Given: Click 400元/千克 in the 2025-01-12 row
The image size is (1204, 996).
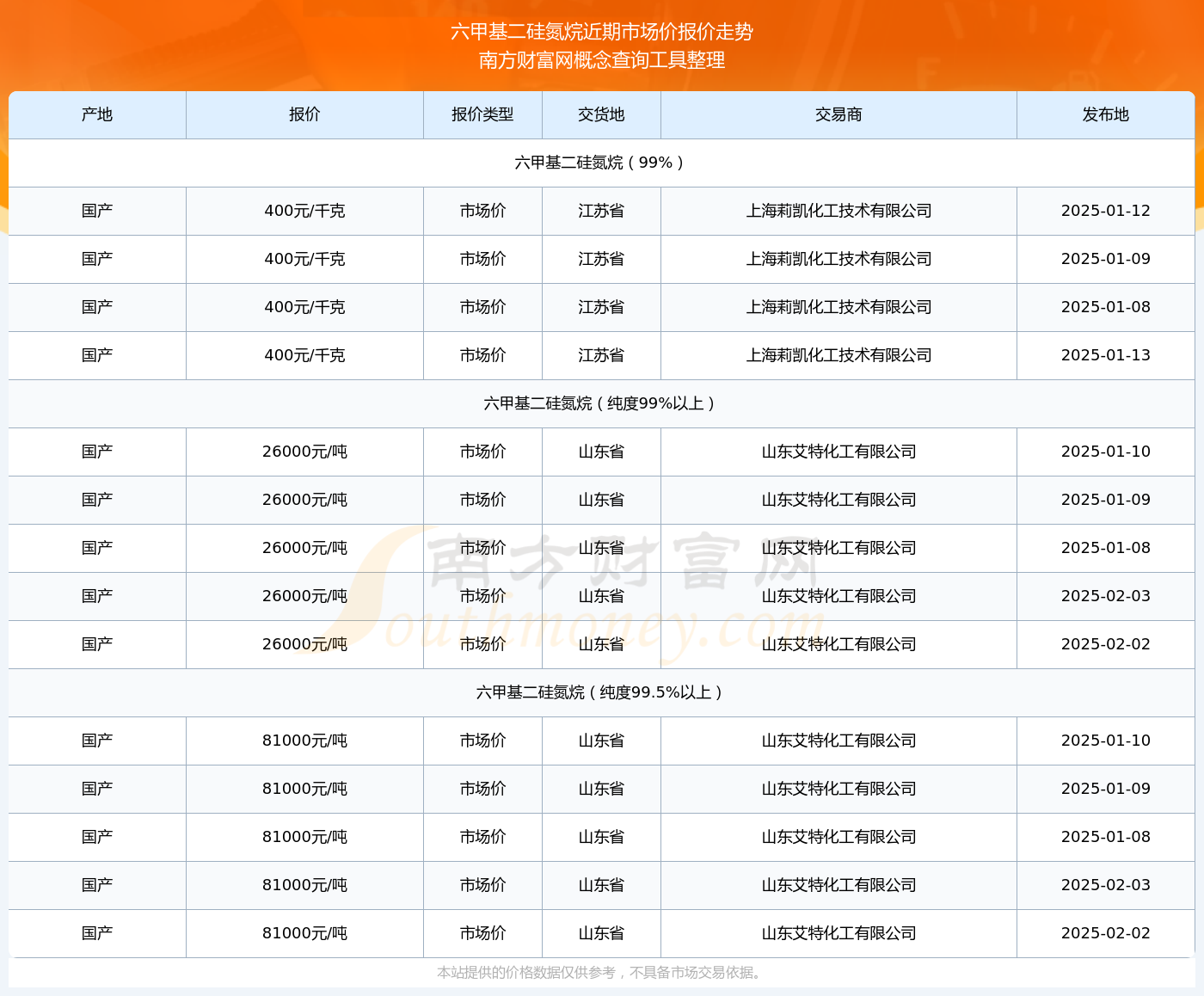Looking at the screenshot, I should [304, 211].
